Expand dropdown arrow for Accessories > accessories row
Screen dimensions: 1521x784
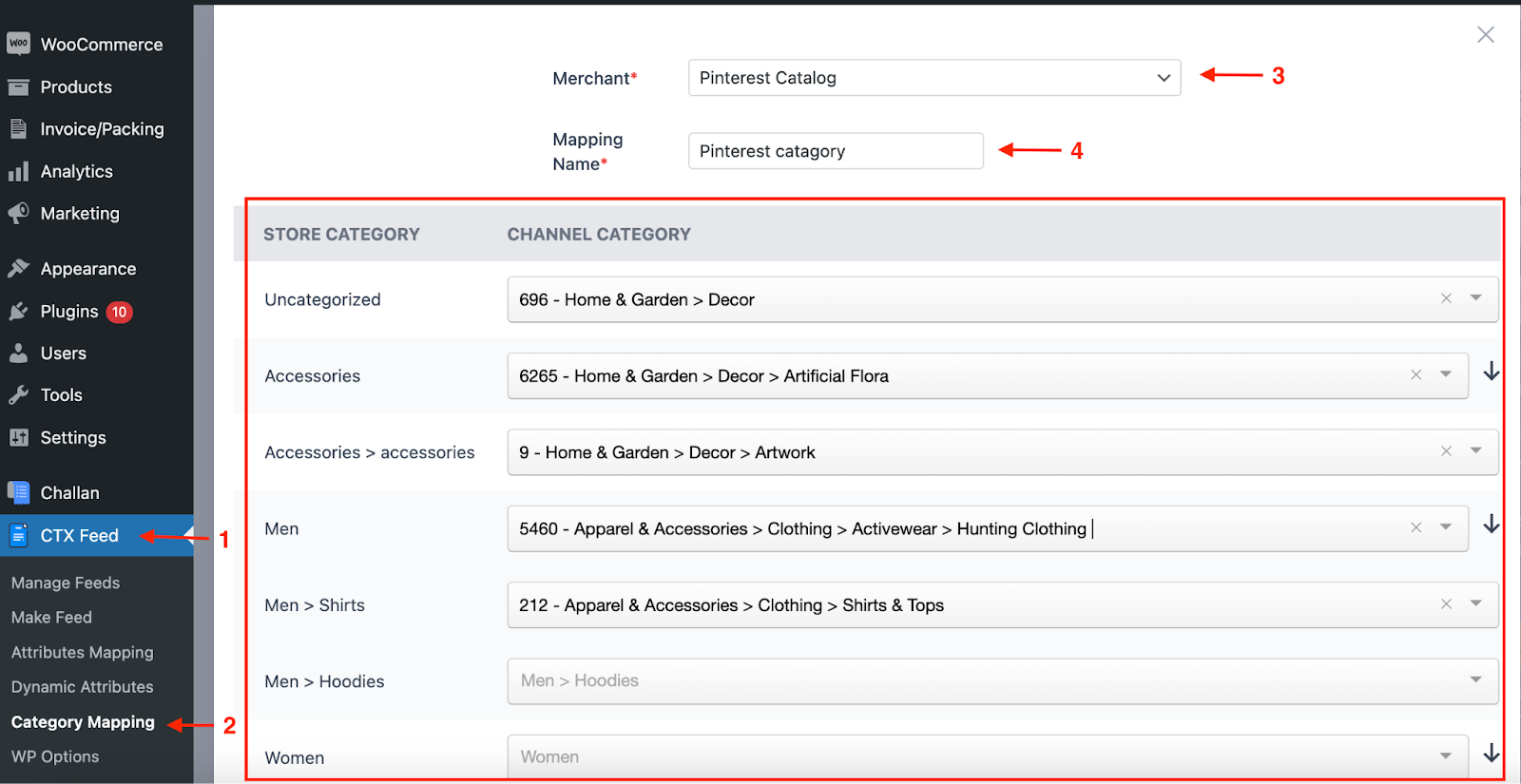(x=1476, y=451)
